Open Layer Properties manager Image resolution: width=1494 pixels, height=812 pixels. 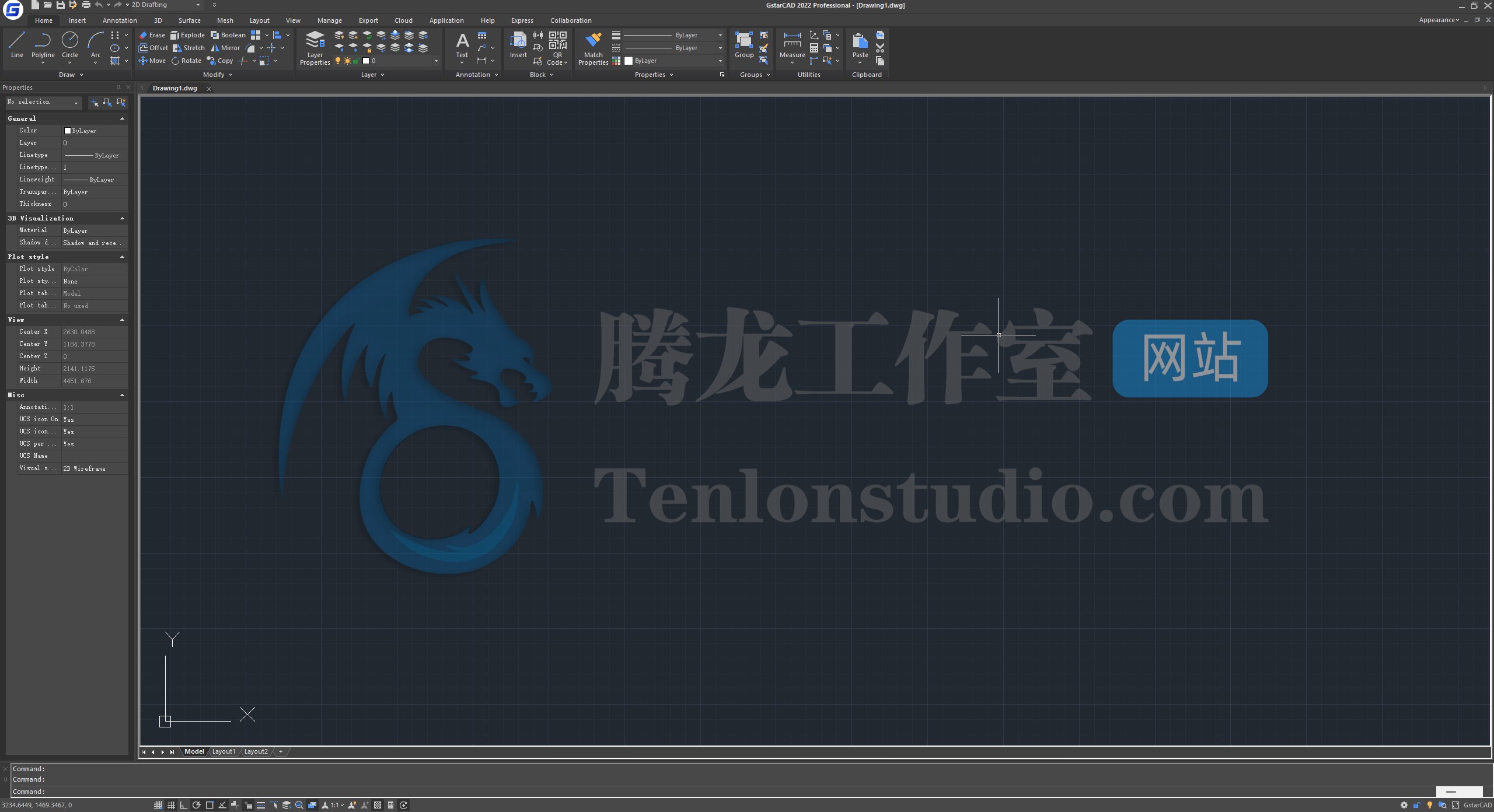pyautogui.click(x=315, y=48)
